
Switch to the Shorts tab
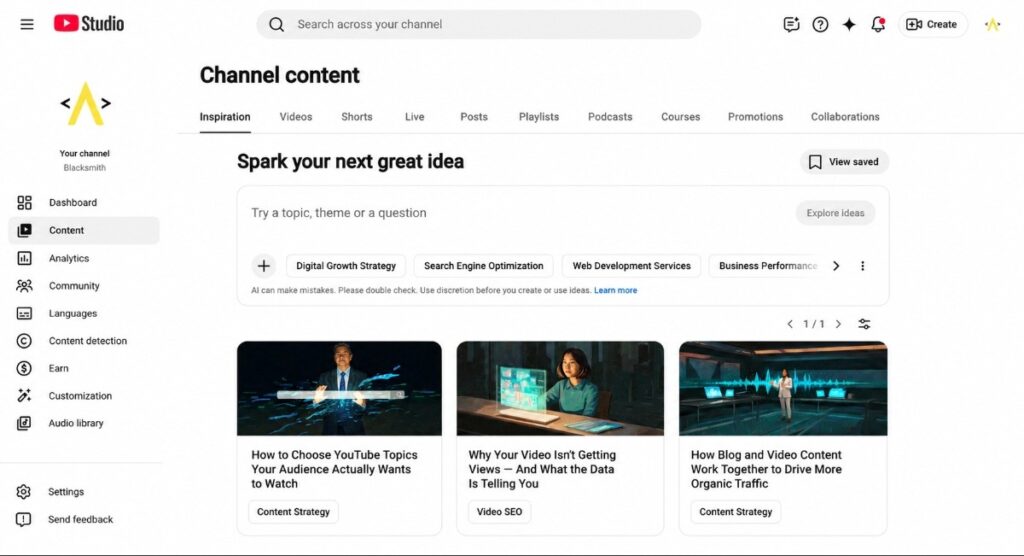[357, 117]
